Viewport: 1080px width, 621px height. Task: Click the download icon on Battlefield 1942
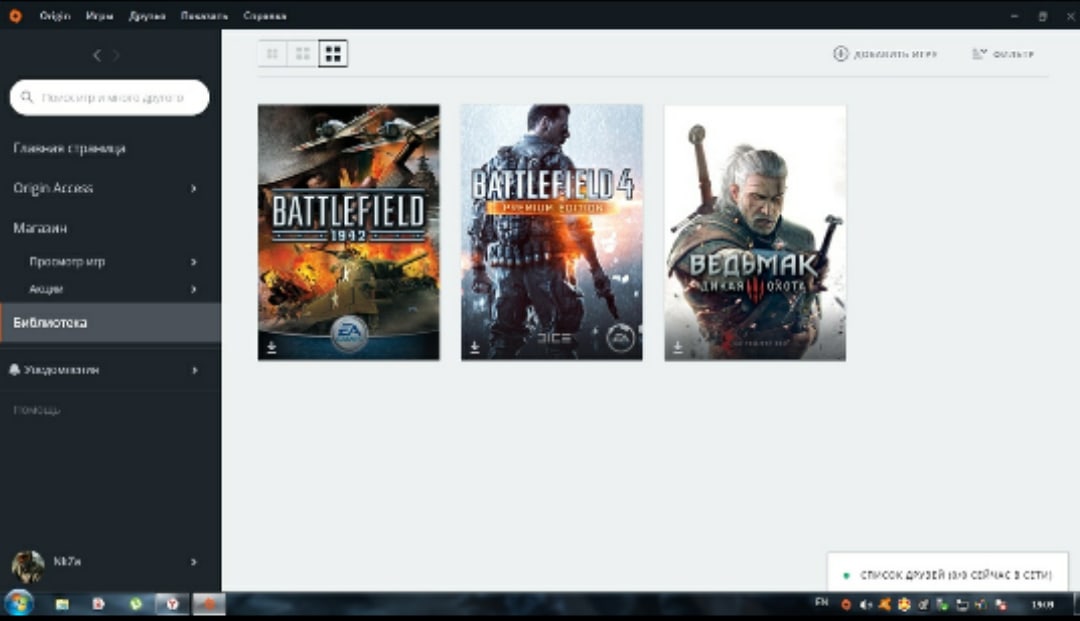pyautogui.click(x=271, y=347)
